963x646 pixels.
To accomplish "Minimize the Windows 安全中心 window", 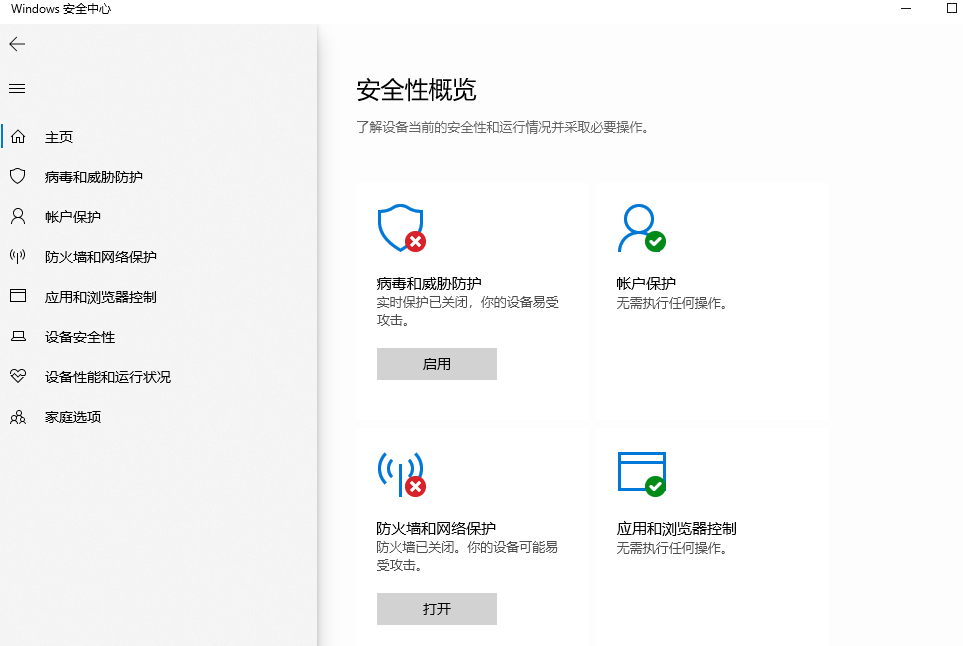I will click(906, 9).
